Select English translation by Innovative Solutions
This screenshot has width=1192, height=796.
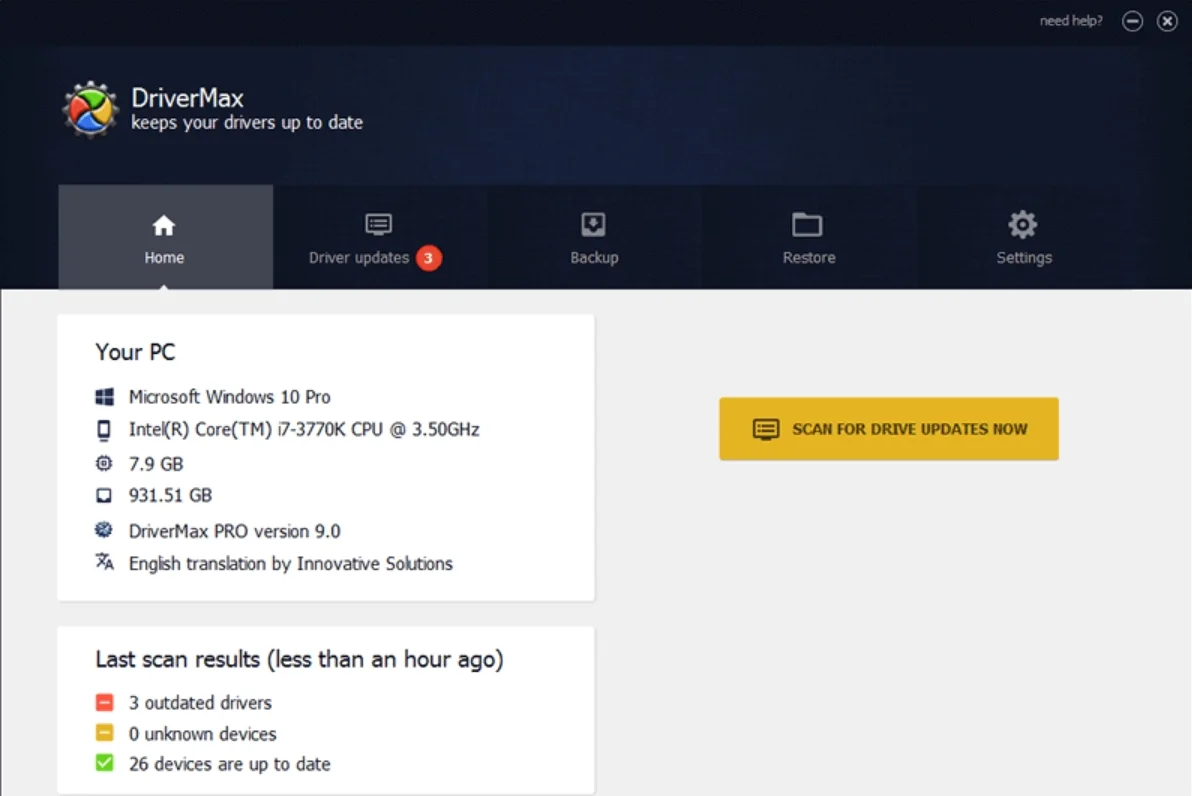click(290, 563)
